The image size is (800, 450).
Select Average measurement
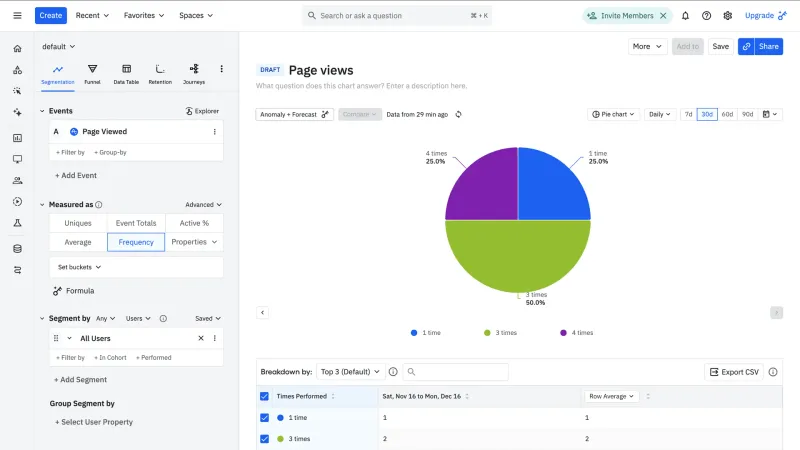click(x=78, y=242)
